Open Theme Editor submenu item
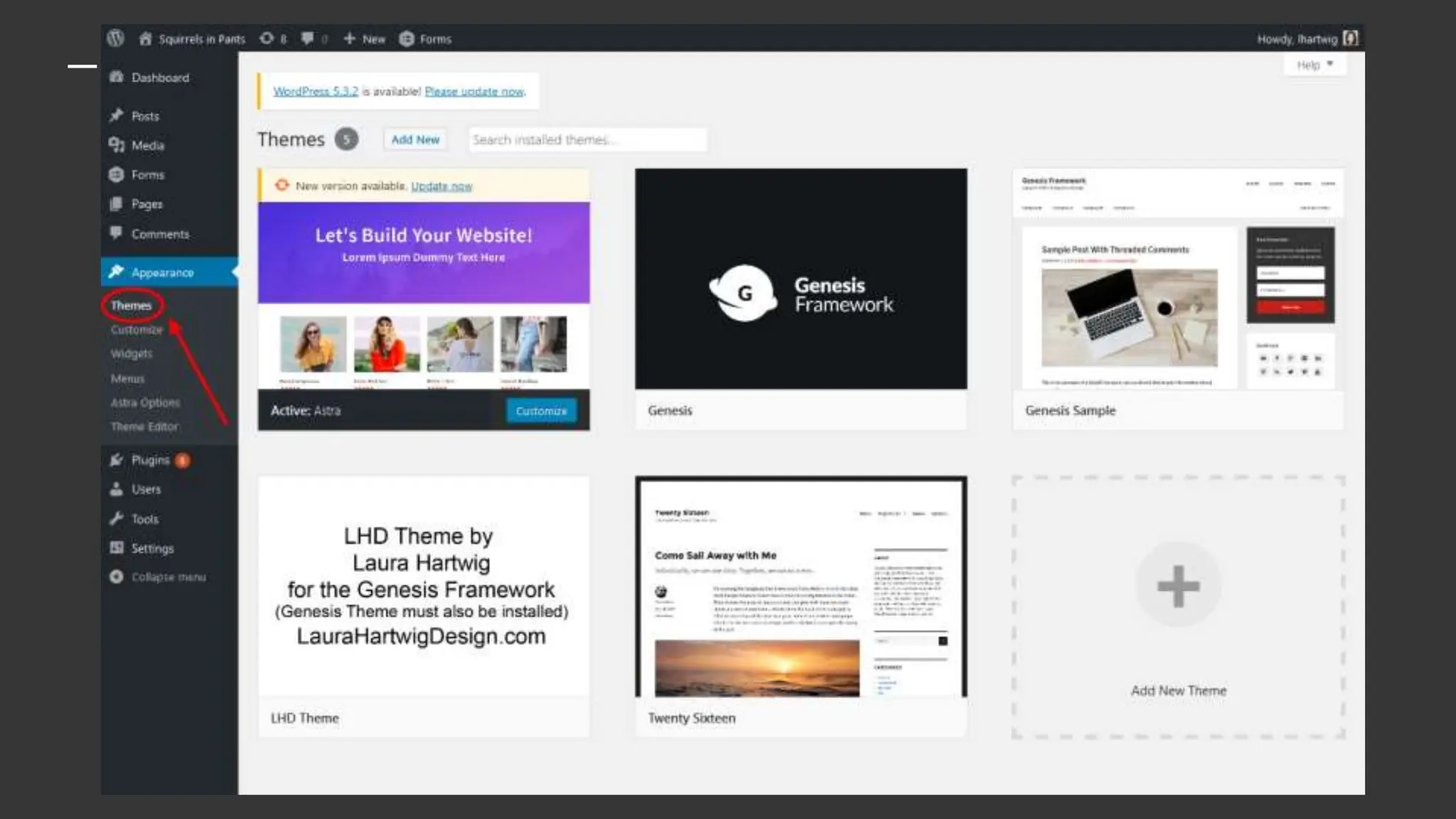Image resolution: width=1456 pixels, height=819 pixels. point(144,427)
